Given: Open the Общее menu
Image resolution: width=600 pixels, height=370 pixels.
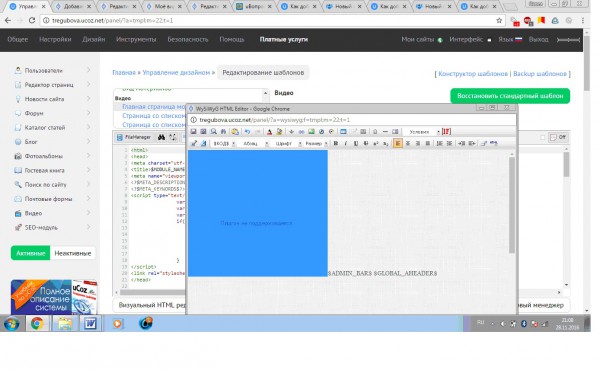Looking at the screenshot, I should pos(18,39).
